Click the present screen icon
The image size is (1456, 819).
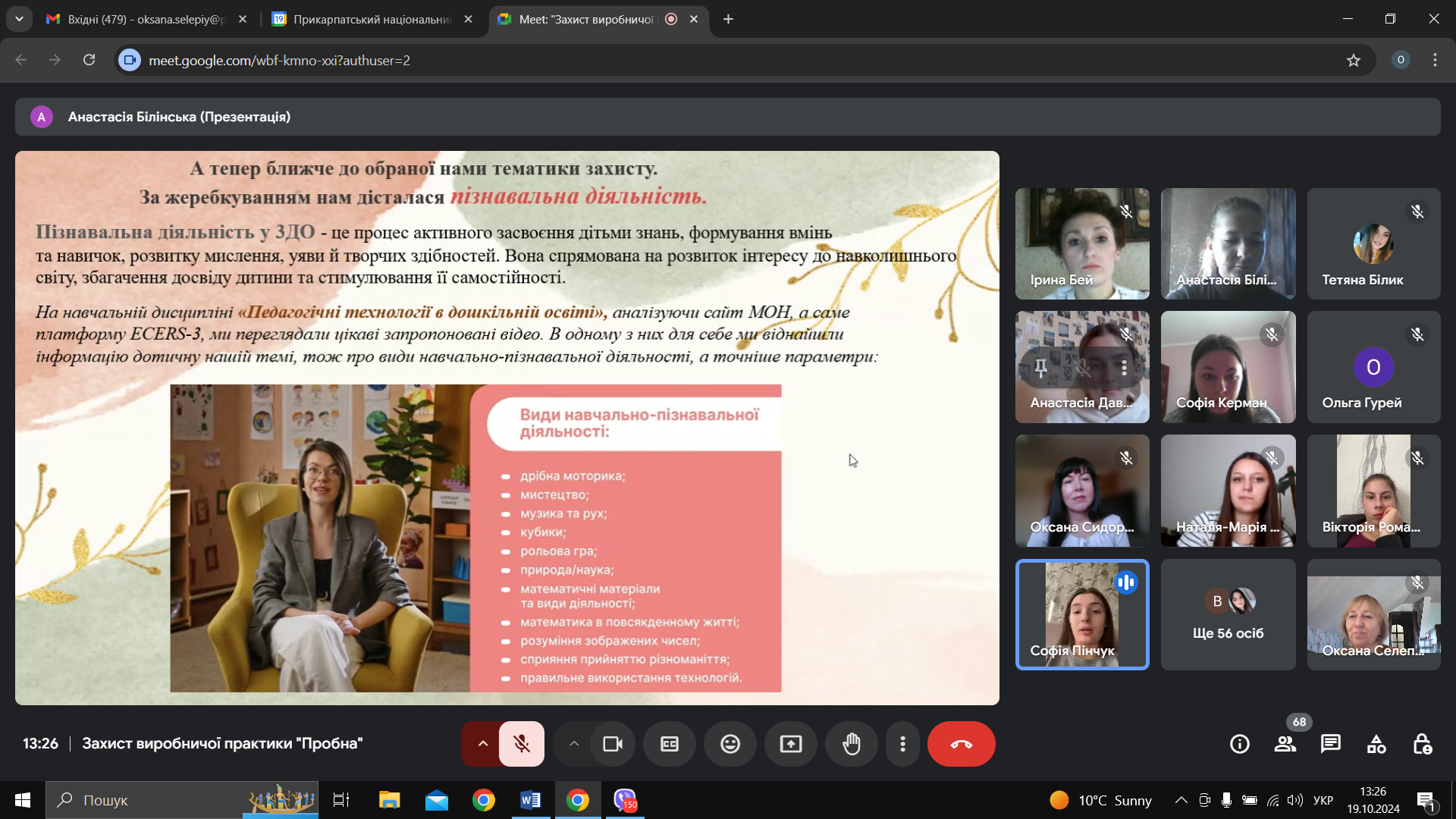(790, 744)
